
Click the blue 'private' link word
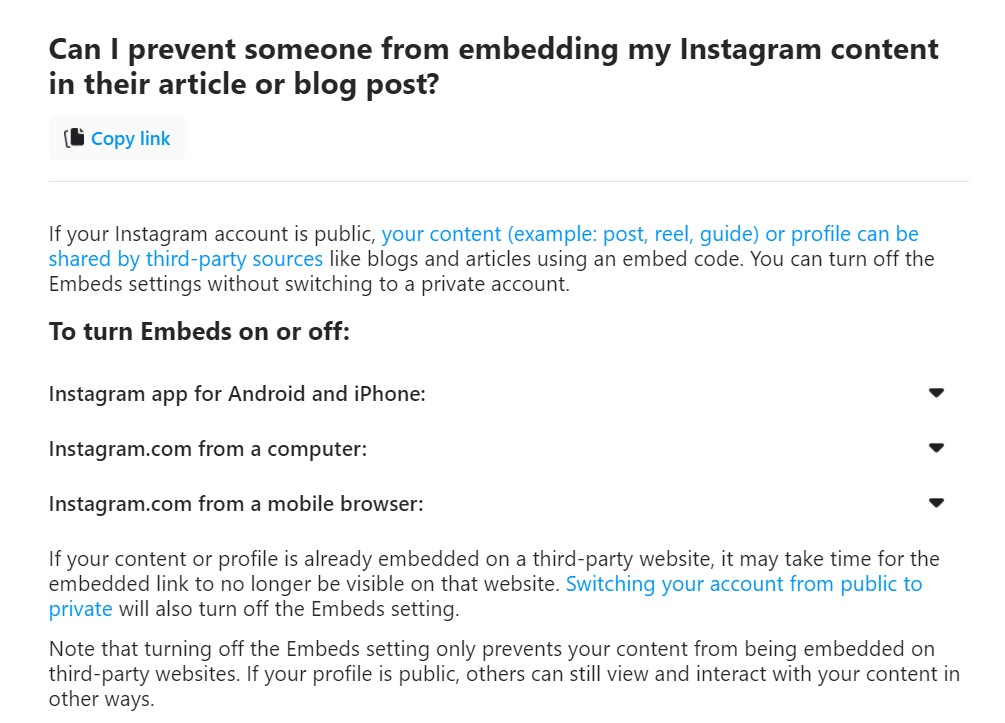tap(81, 609)
